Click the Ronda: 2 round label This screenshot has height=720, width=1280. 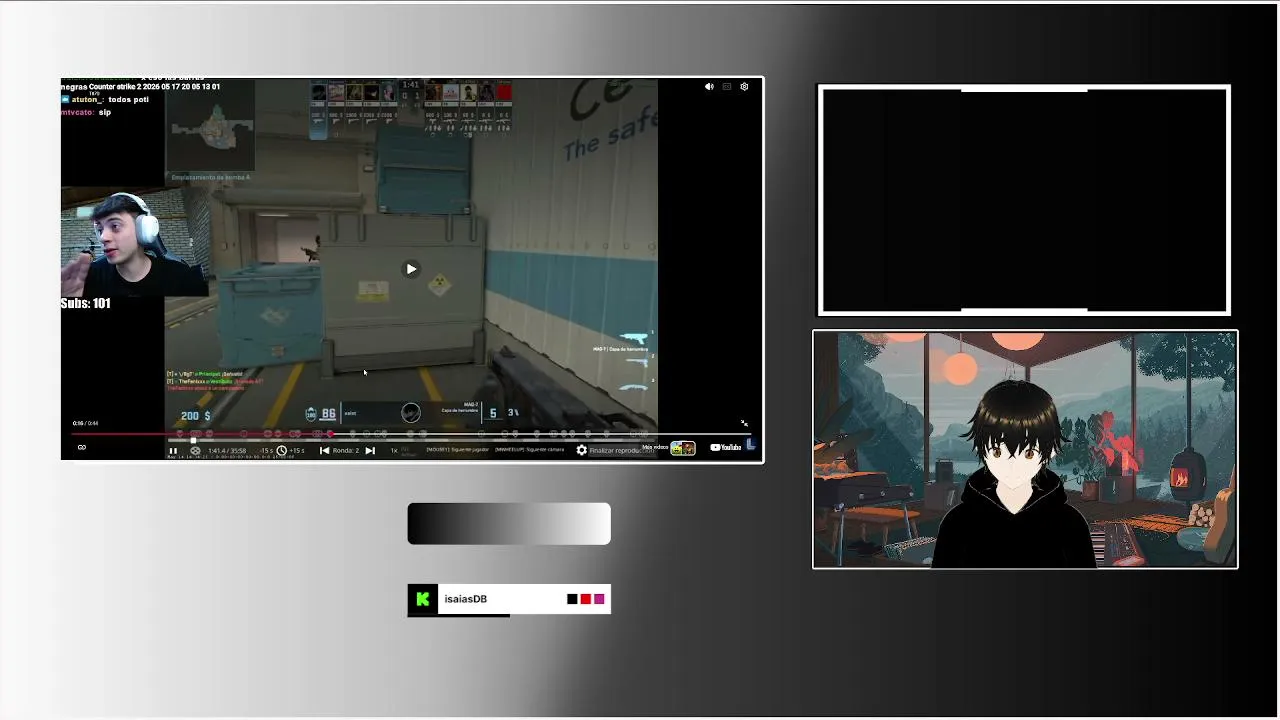346,451
